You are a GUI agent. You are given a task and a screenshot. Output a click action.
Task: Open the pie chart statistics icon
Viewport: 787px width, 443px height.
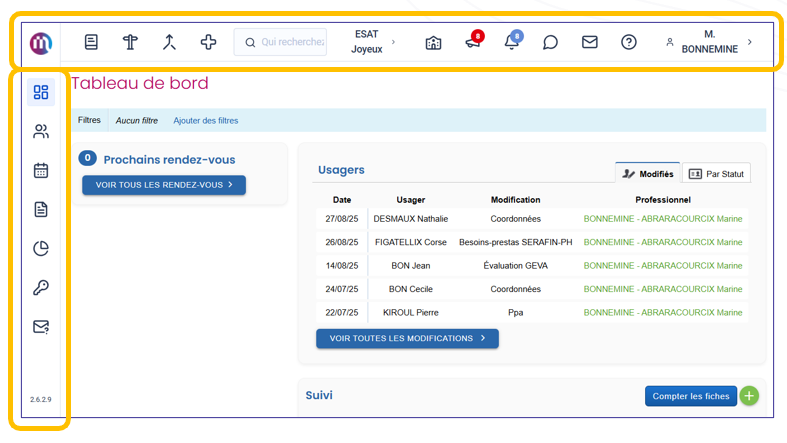click(41, 249)
